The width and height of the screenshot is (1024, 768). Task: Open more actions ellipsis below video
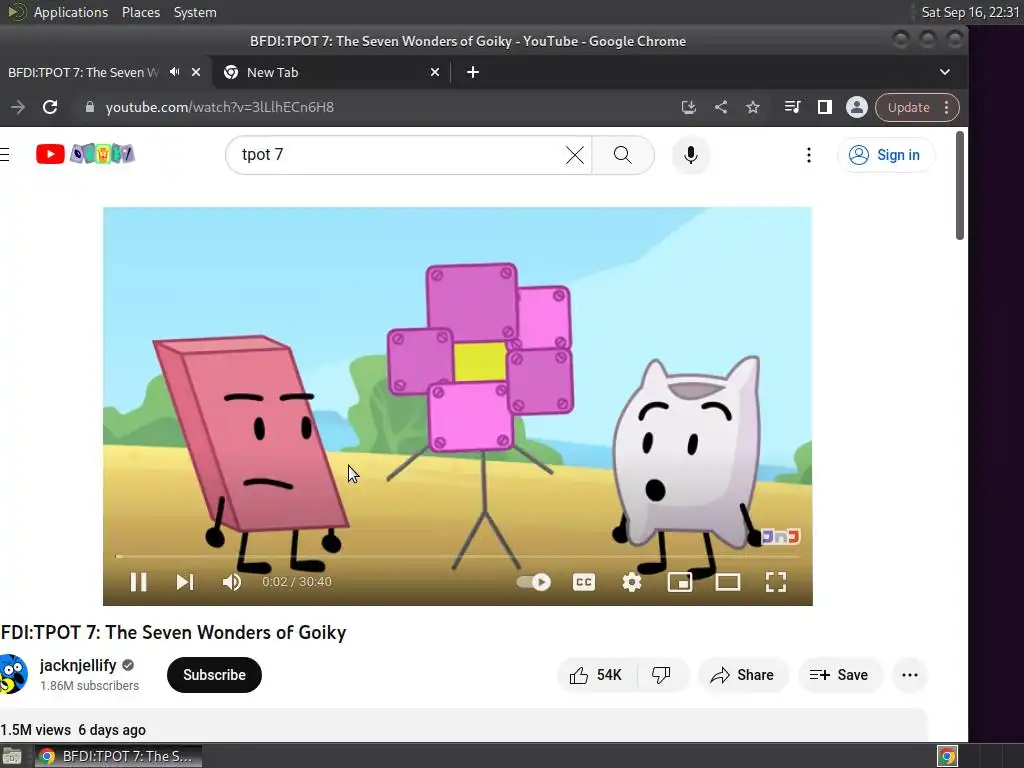(x=910, y=675)
